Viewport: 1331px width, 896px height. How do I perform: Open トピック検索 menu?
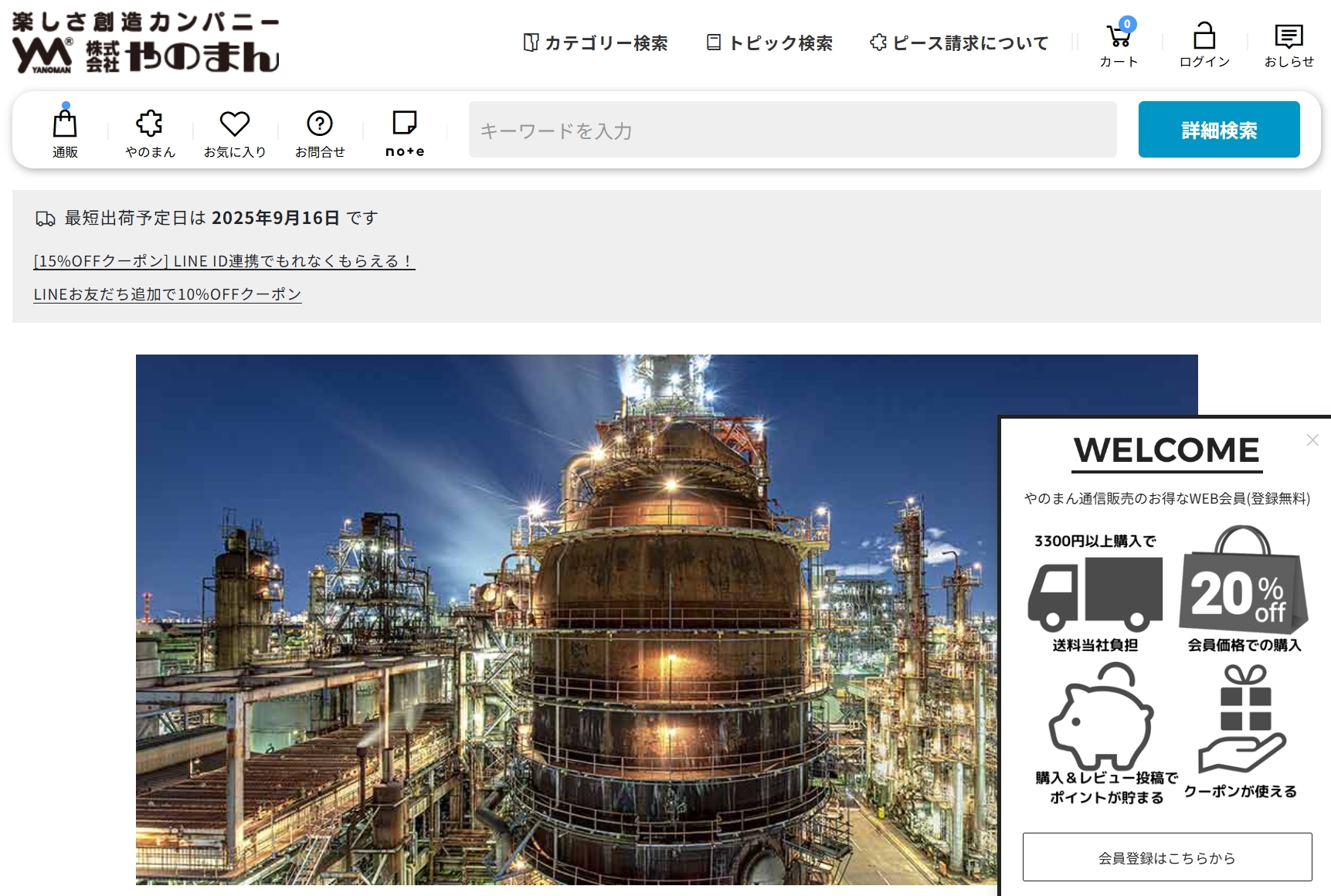point(770,43)
